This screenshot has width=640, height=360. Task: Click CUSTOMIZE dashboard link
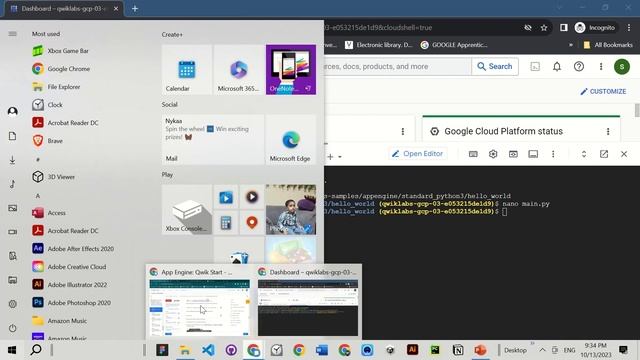pos(603,91)
